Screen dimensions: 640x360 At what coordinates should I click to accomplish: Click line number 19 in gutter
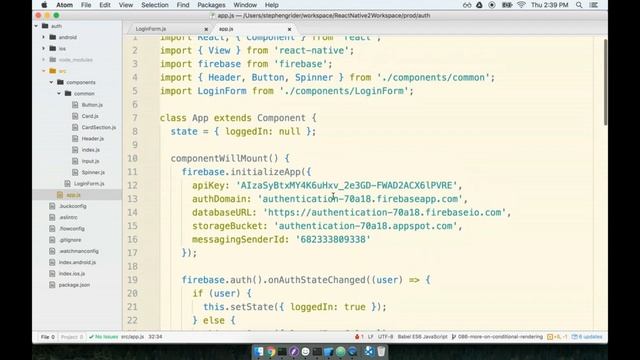pos(132,280)
